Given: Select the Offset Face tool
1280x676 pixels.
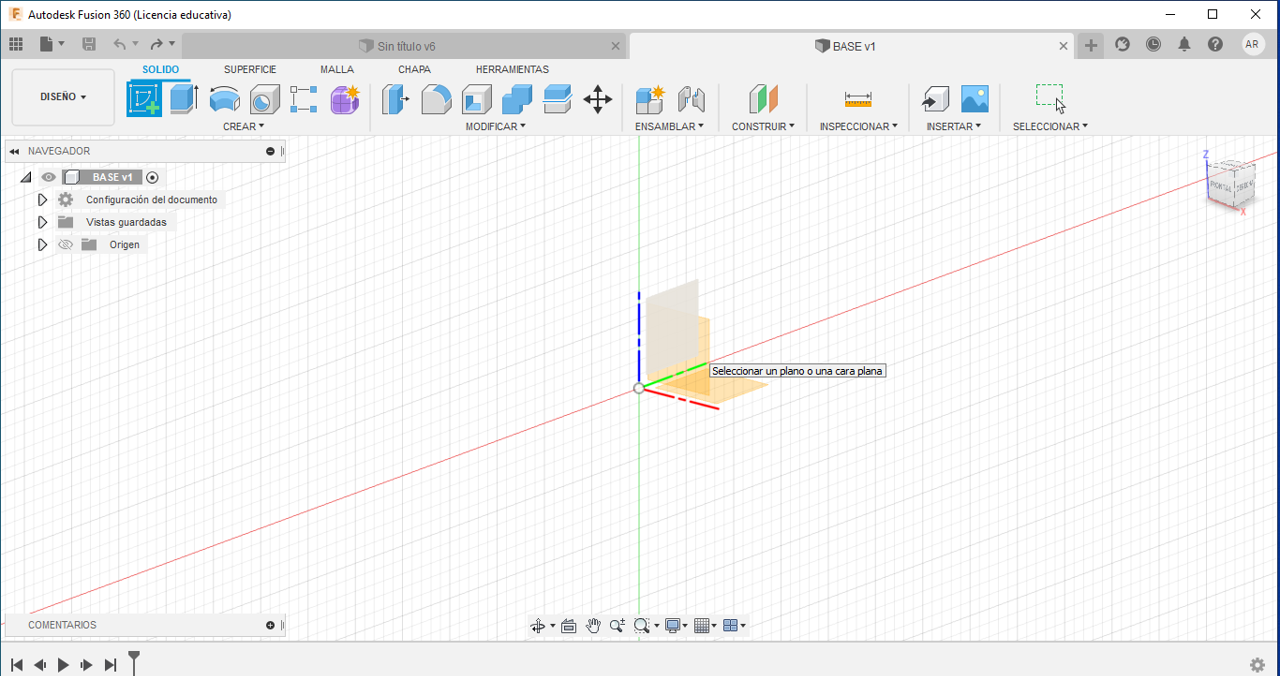Looking at the screenshot, I should pos(557,99).
